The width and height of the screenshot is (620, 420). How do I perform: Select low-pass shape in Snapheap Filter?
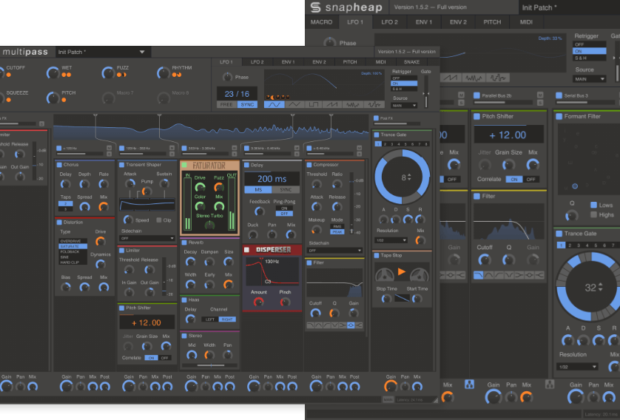pos(478,275)
